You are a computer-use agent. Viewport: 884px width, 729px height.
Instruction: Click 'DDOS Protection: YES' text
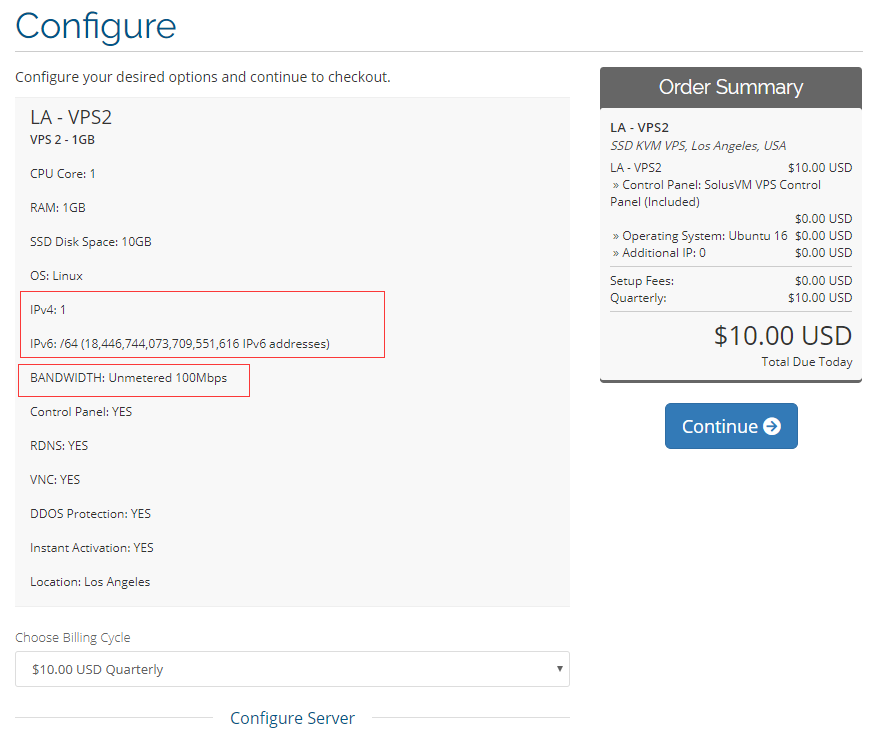[x=90, y=514]
